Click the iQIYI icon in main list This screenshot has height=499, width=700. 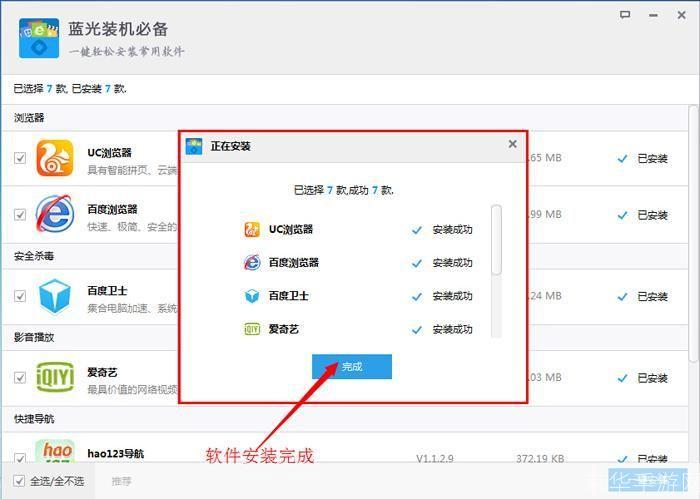[55, 378]
